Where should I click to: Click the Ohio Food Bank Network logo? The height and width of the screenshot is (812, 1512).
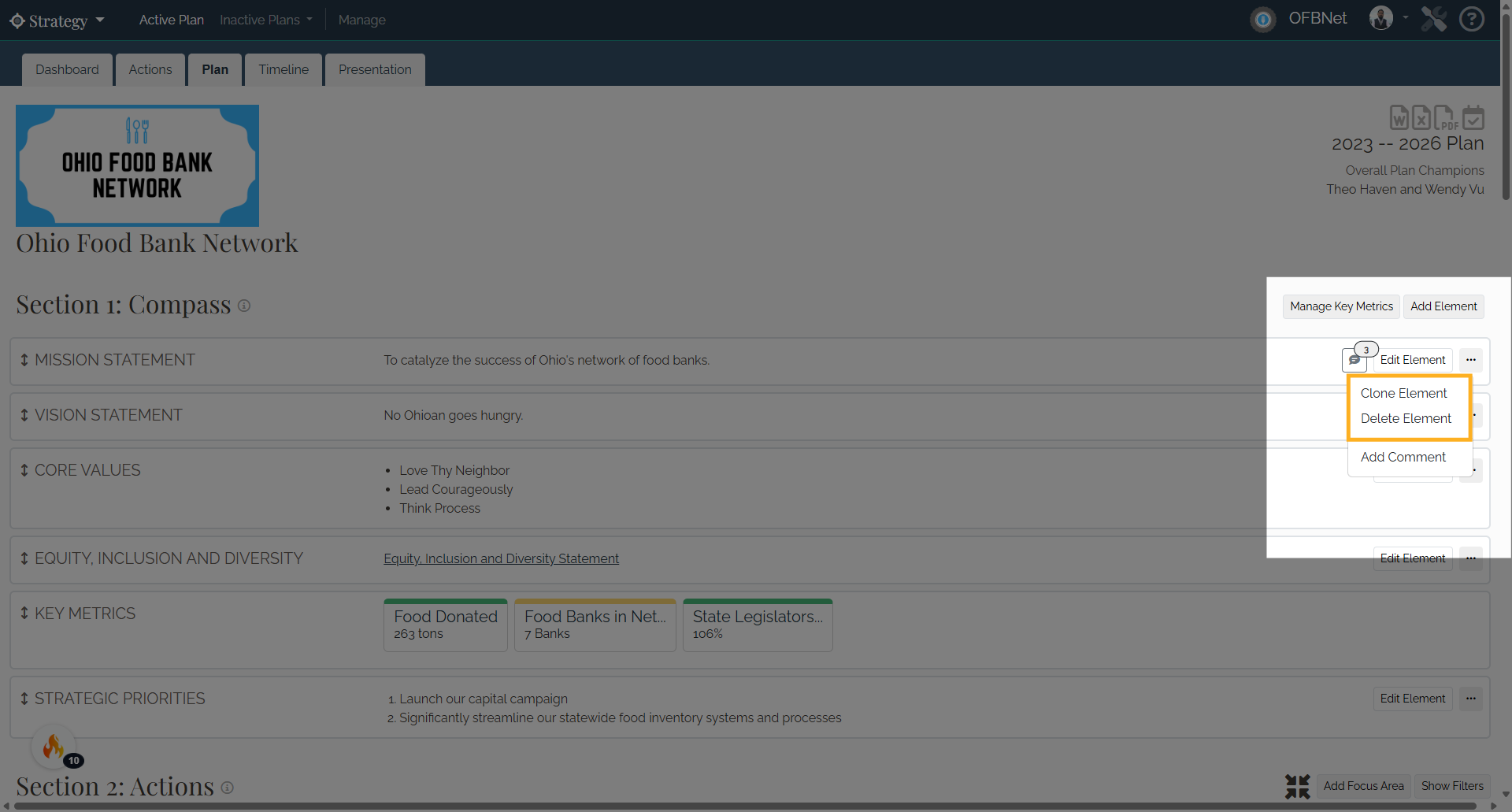pos(137,165)
